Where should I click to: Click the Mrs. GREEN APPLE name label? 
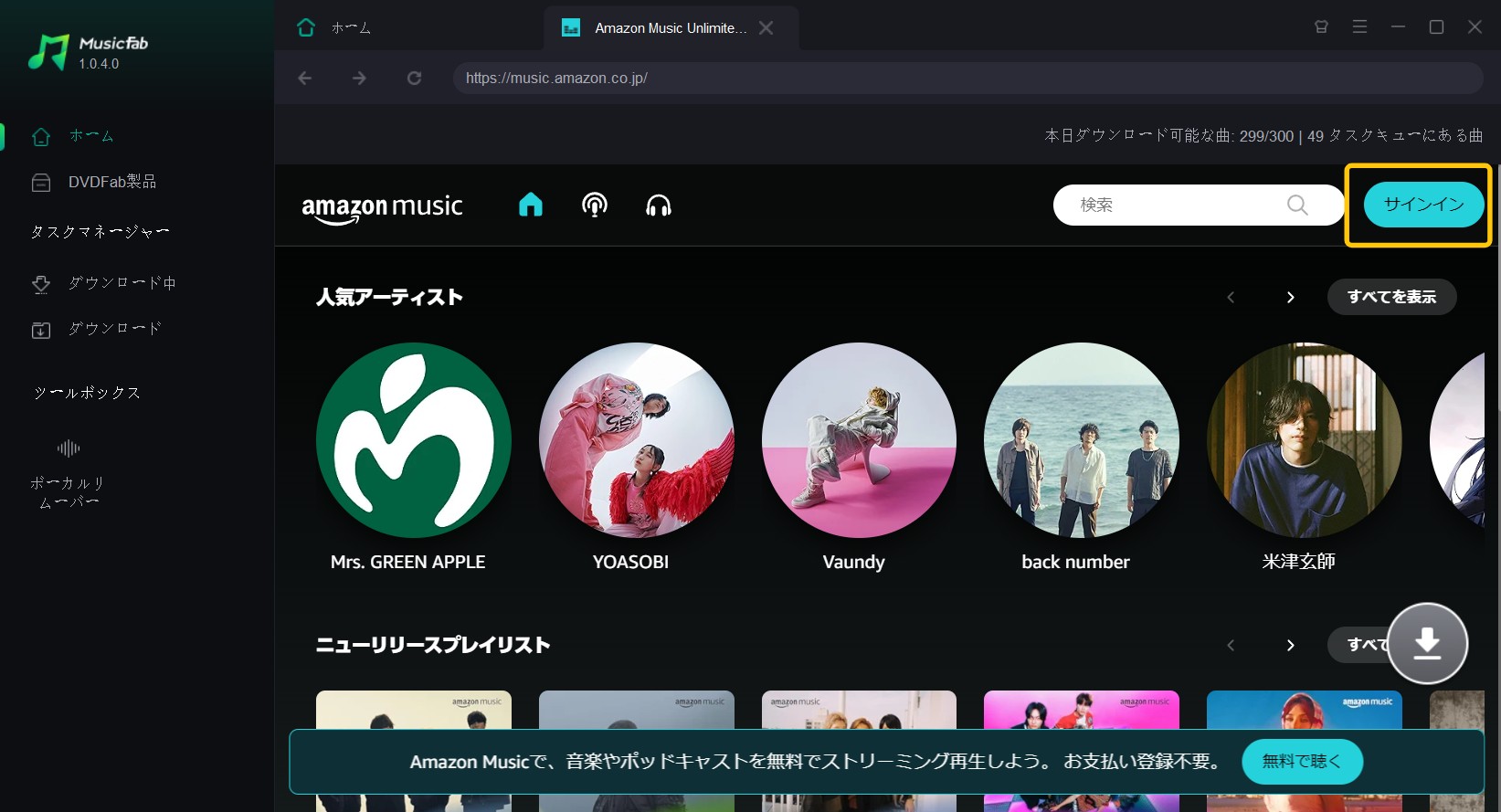[408, 562]
